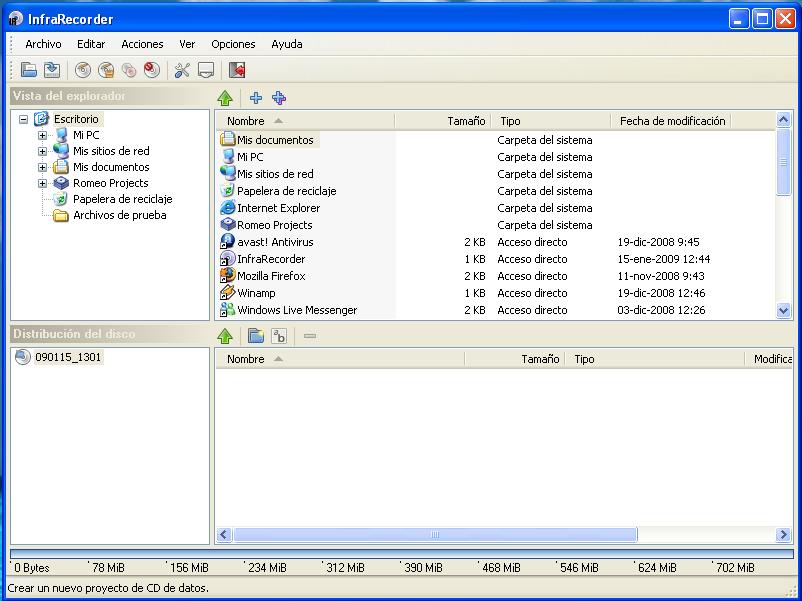Open the Editar menu

(91, 44)
